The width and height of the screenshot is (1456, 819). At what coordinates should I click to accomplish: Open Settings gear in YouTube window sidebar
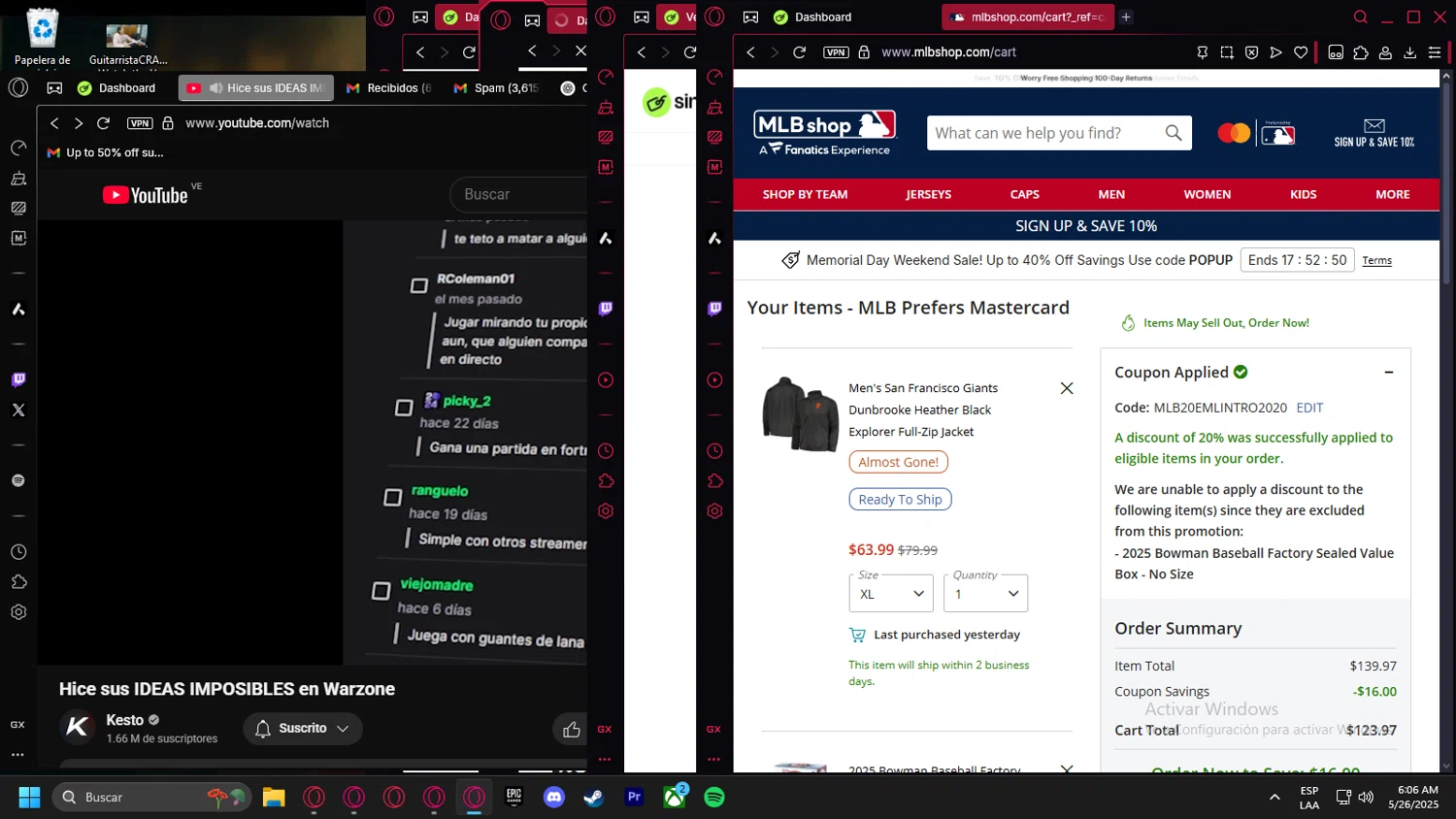tap(18, 612)
